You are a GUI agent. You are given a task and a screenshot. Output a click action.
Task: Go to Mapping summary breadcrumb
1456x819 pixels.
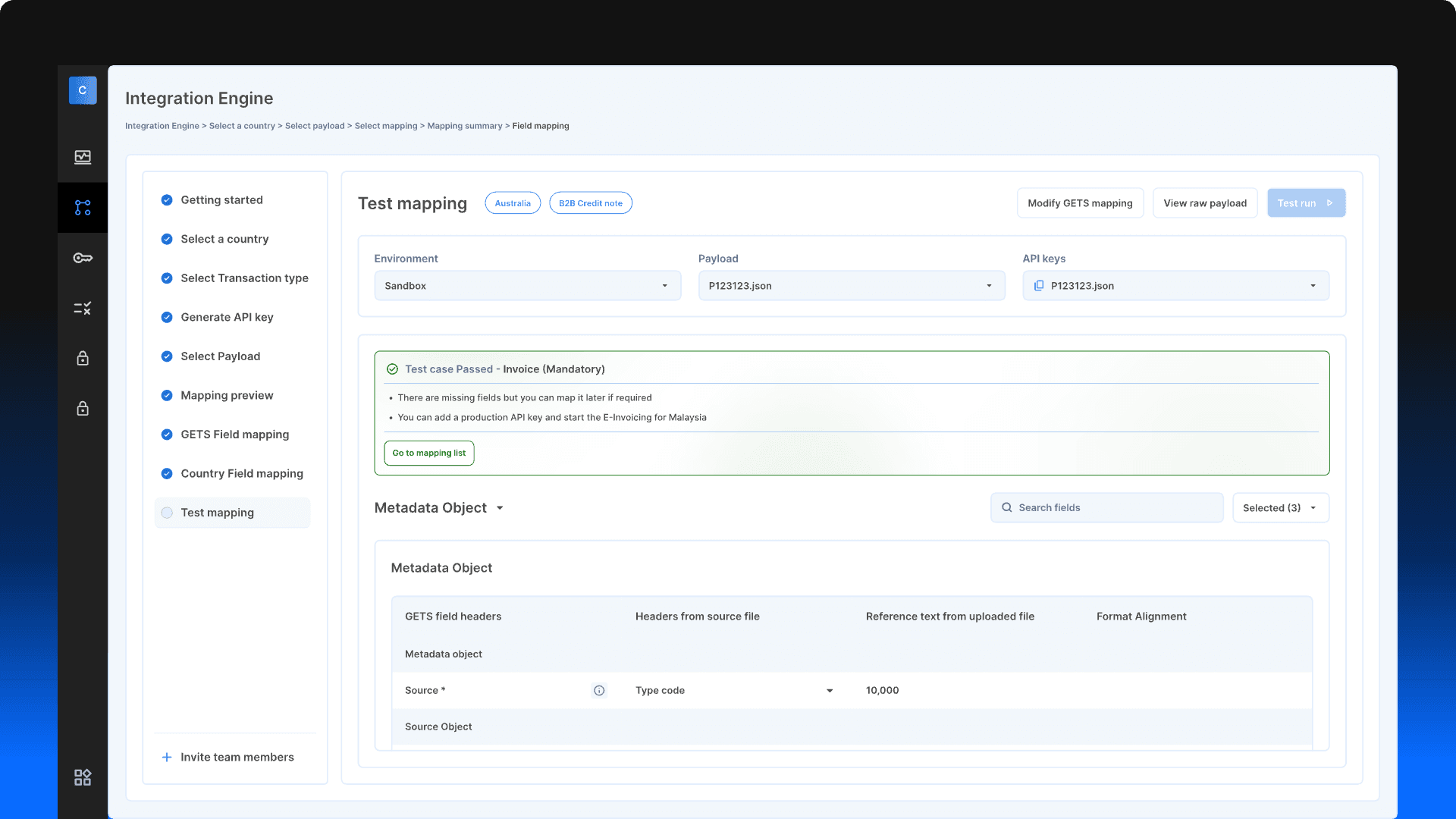click(x=464, y=126)
